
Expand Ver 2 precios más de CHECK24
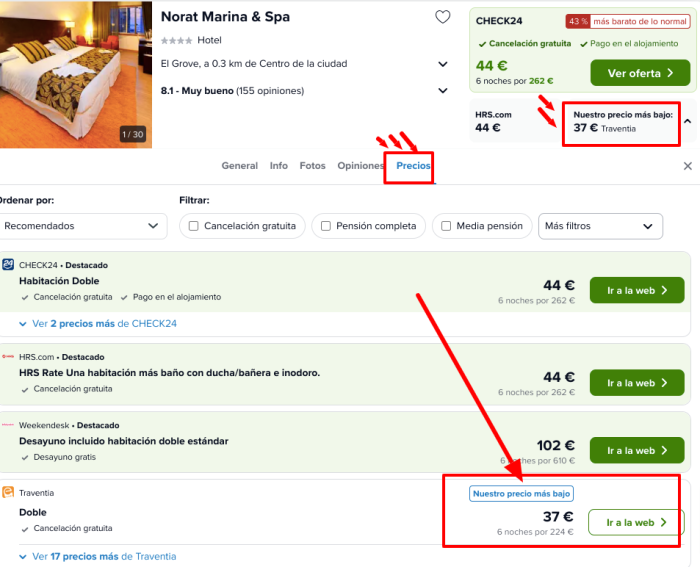(x=98, y=324)
